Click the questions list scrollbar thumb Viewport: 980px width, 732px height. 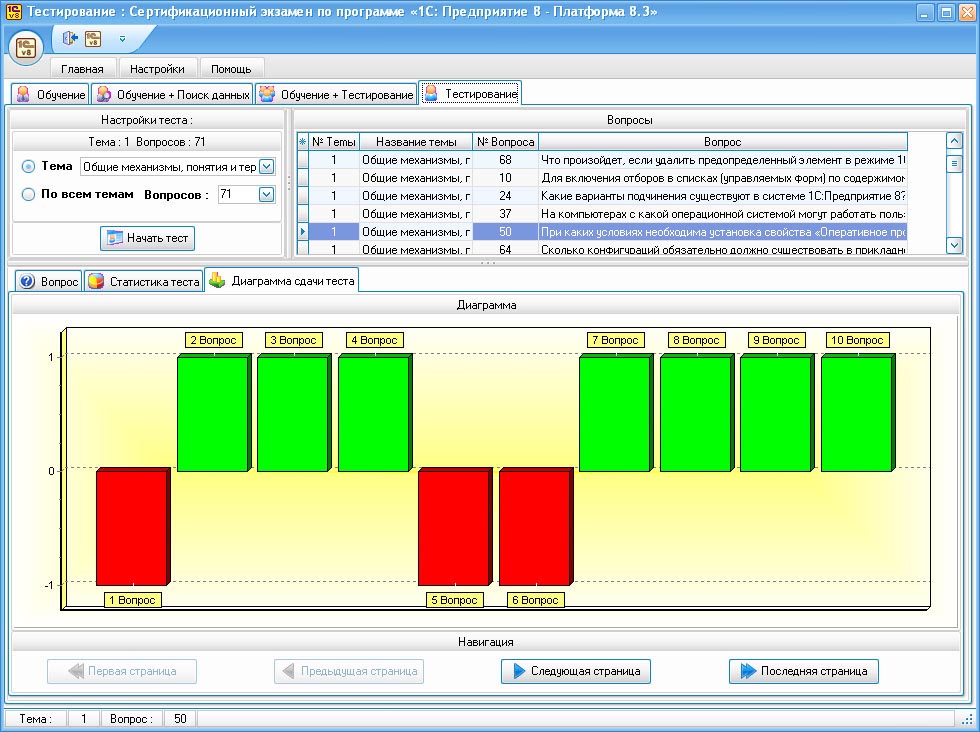[x=954, y=164]
